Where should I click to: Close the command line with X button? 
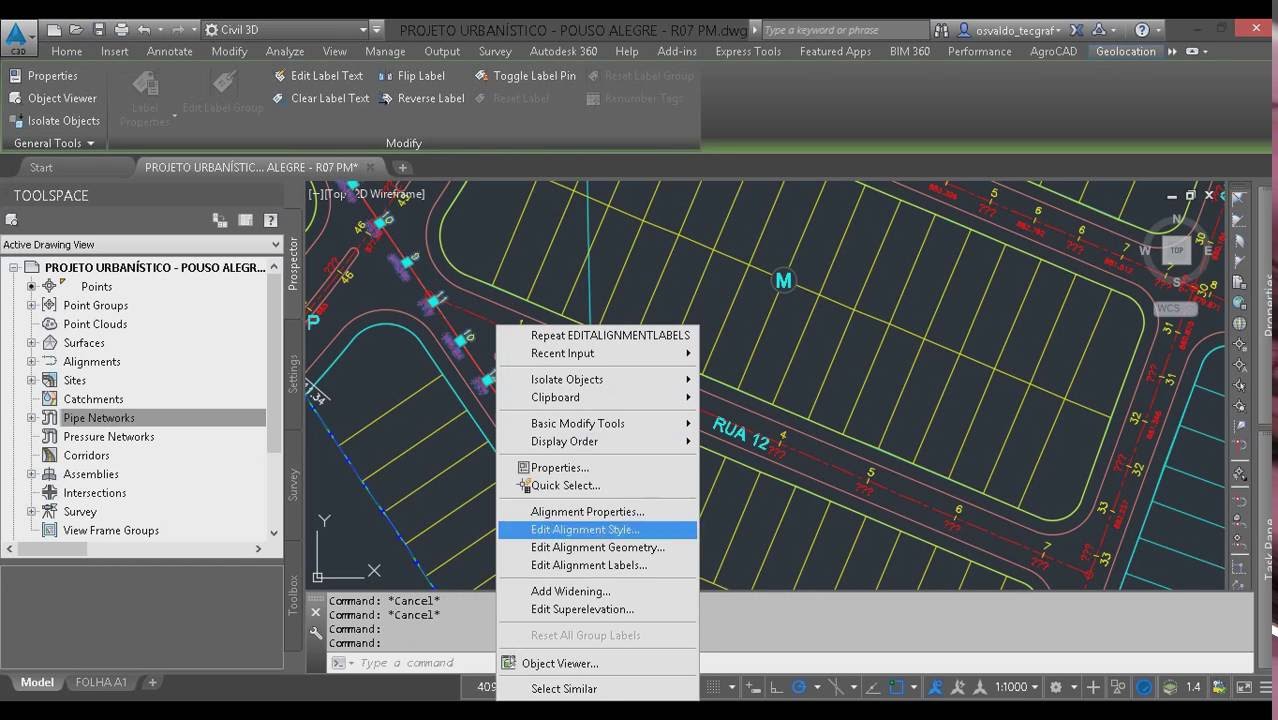(316, 612)
